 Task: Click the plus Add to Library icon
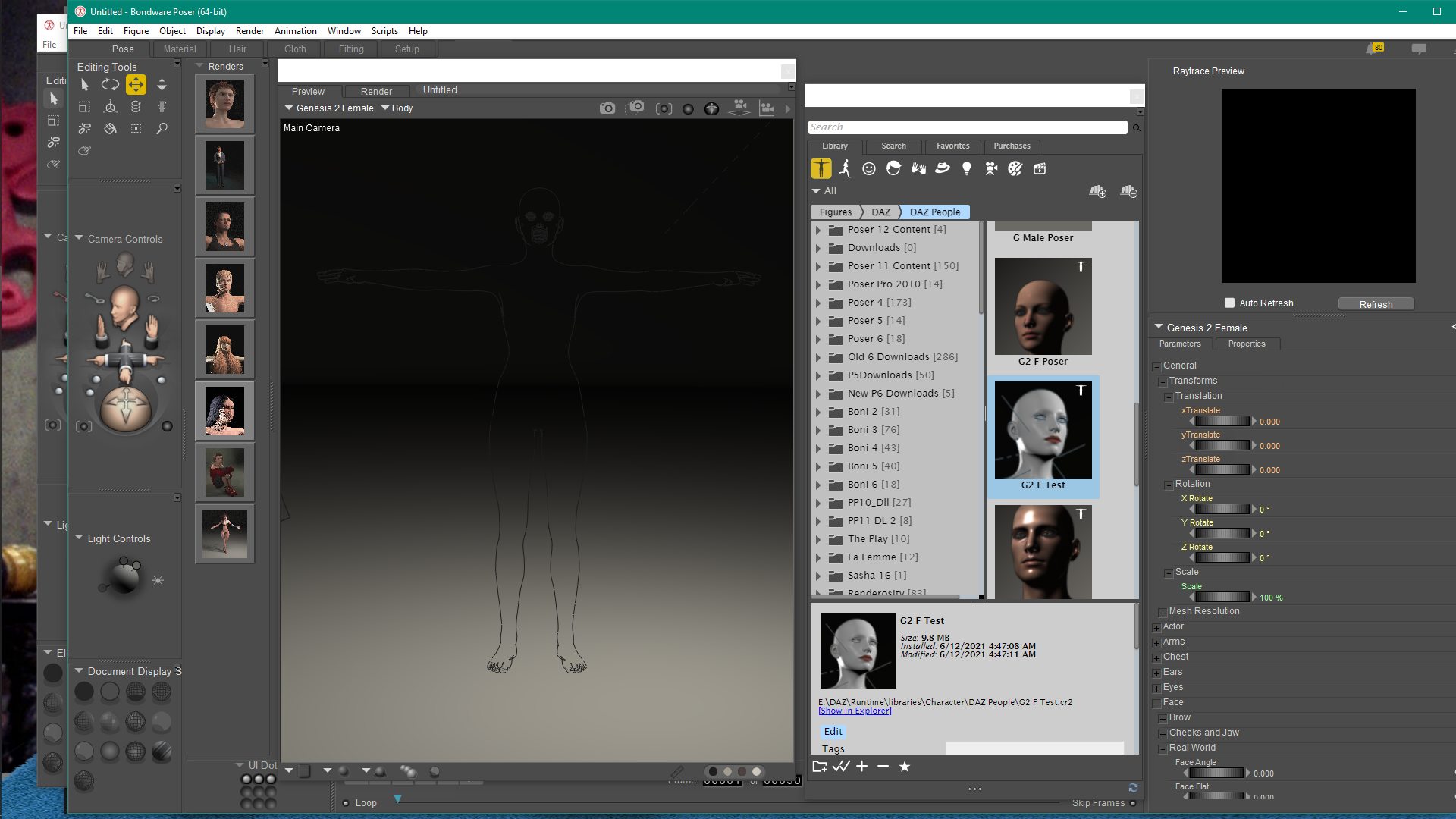(862, 767)
